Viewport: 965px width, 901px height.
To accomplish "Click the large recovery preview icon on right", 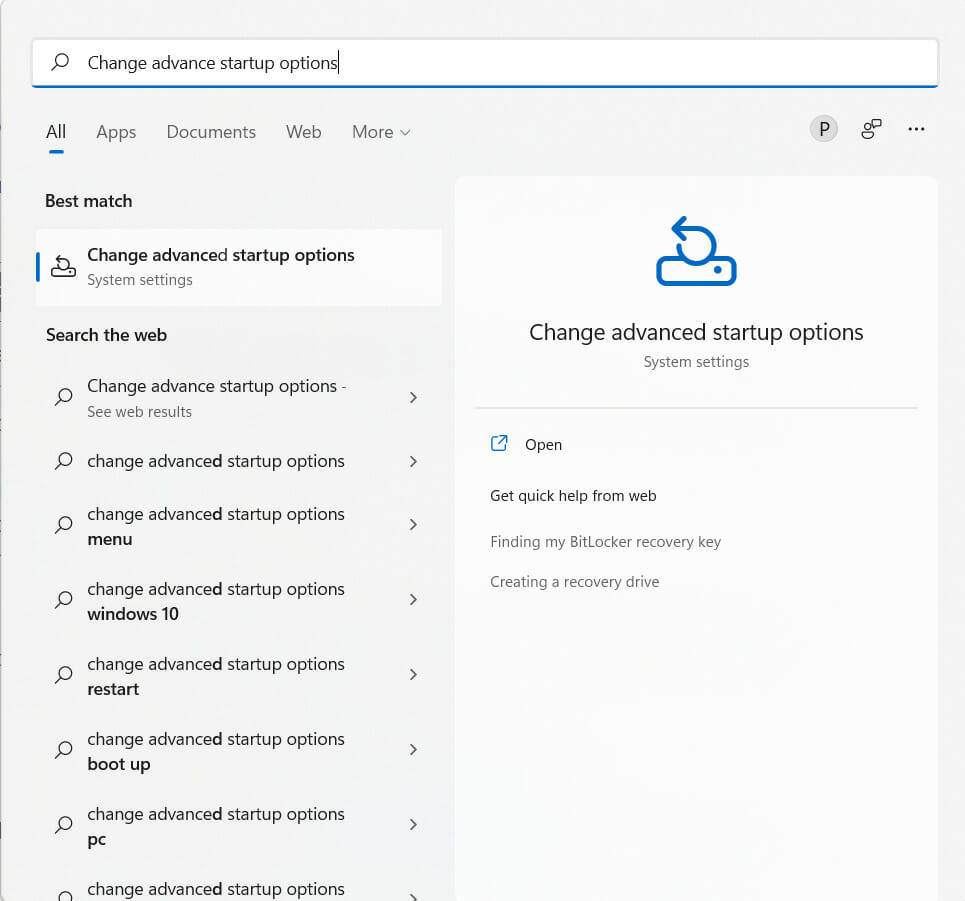I will tap(695, 251).
